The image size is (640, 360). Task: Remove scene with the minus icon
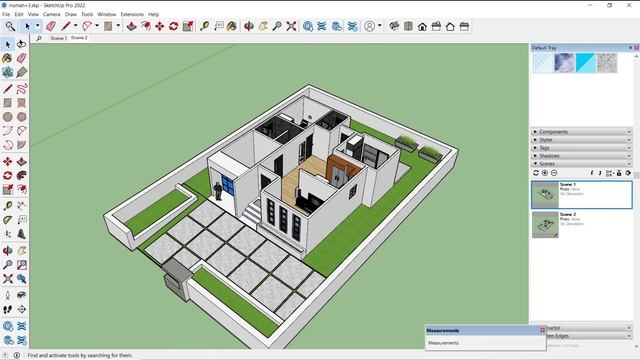click(x=554, y=173)
